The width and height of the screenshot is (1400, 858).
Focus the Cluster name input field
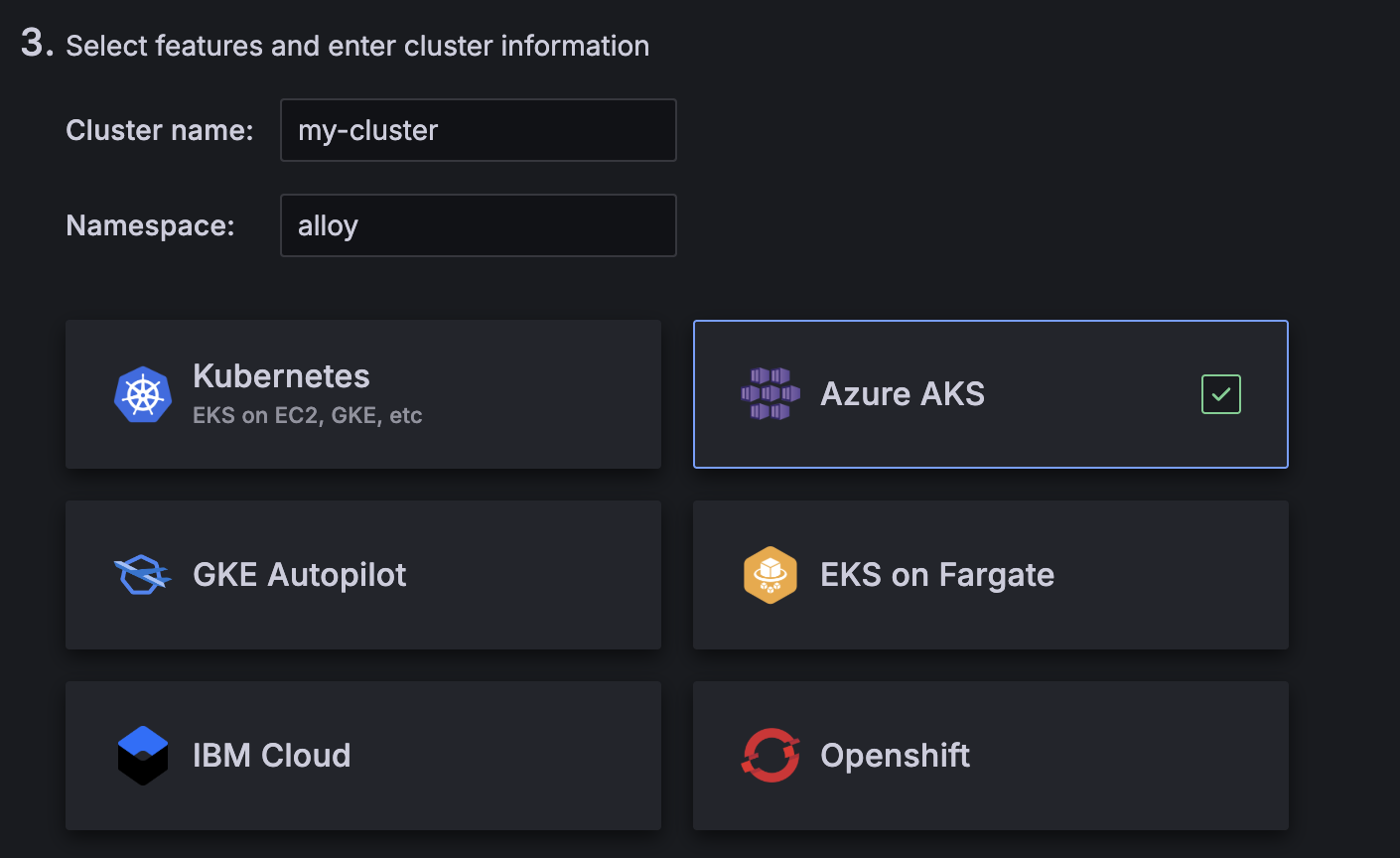pos(478,130)
